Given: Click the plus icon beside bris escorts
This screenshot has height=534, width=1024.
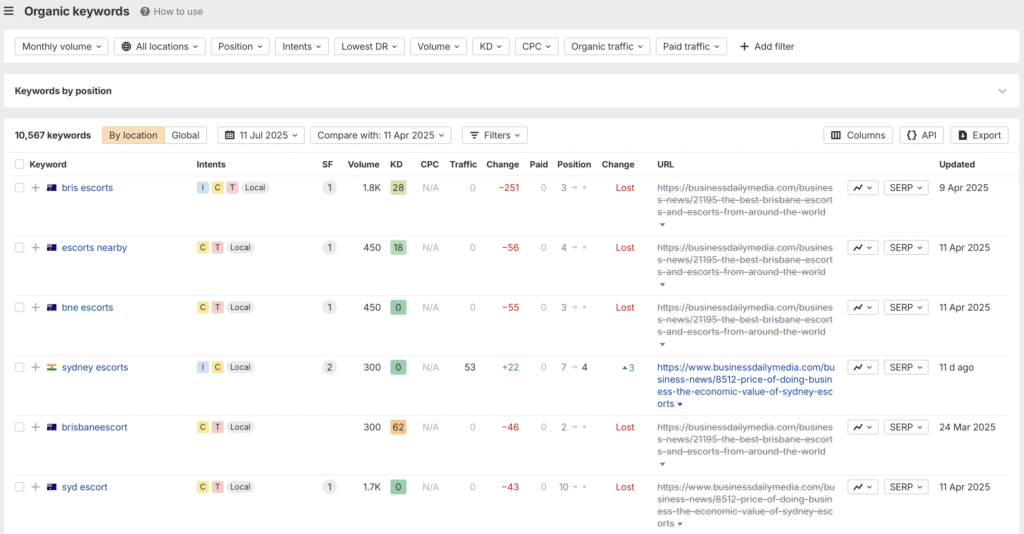Looking at the screenshot, I should point(35,187).
